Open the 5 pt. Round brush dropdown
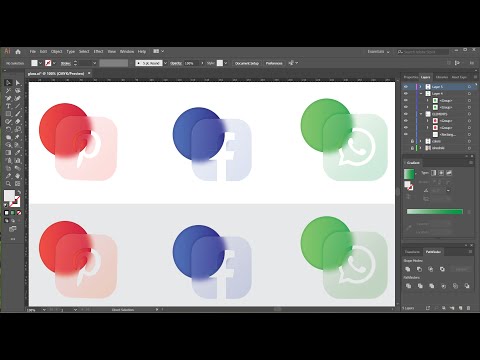480x360 pixels. (165, 63)
